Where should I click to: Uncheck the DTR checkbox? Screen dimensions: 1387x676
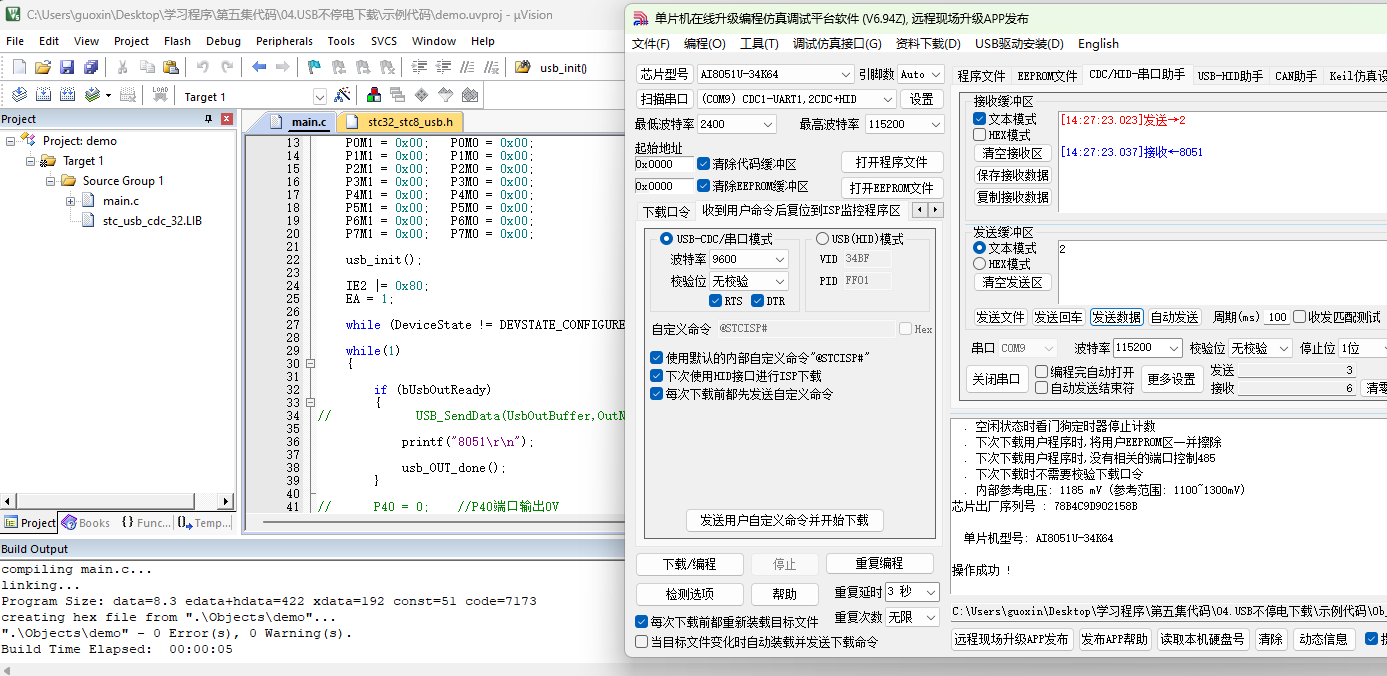757,301
